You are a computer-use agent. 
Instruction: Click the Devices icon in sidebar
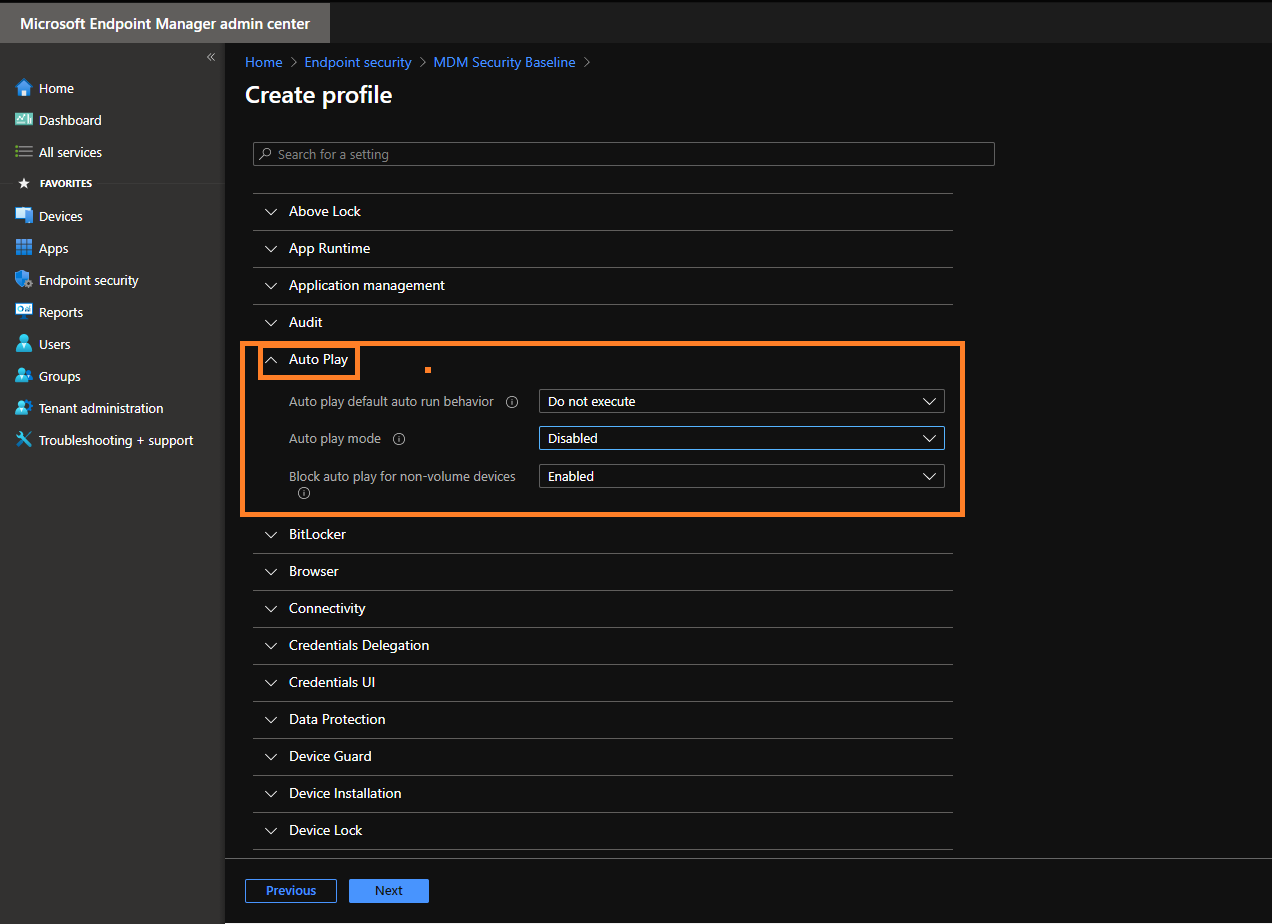tap(24, 216)
